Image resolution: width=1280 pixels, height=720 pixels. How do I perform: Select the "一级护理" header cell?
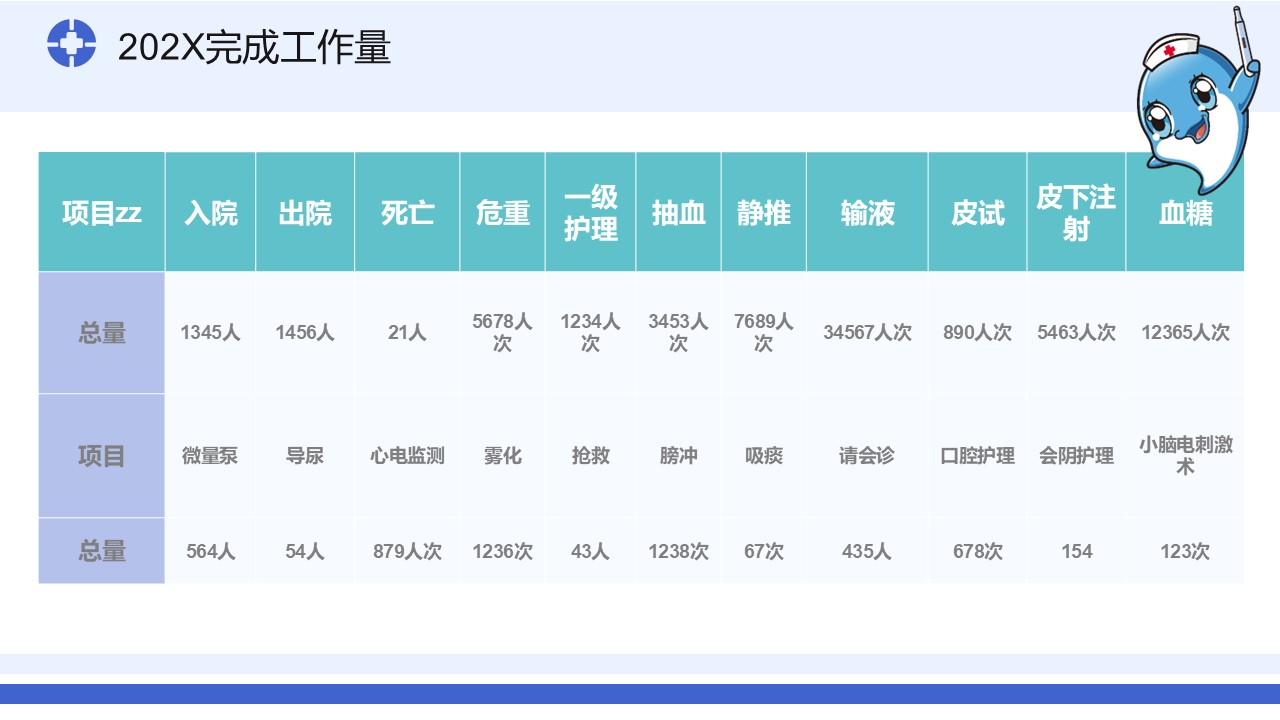pos(590,213)
